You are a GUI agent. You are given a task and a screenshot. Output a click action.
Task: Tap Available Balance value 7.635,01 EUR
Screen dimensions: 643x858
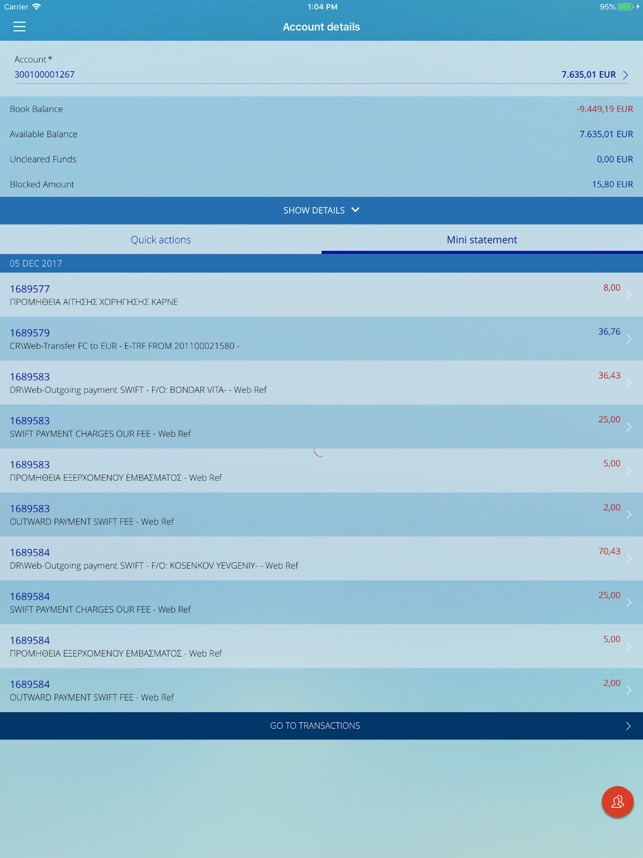pos(606,134)
